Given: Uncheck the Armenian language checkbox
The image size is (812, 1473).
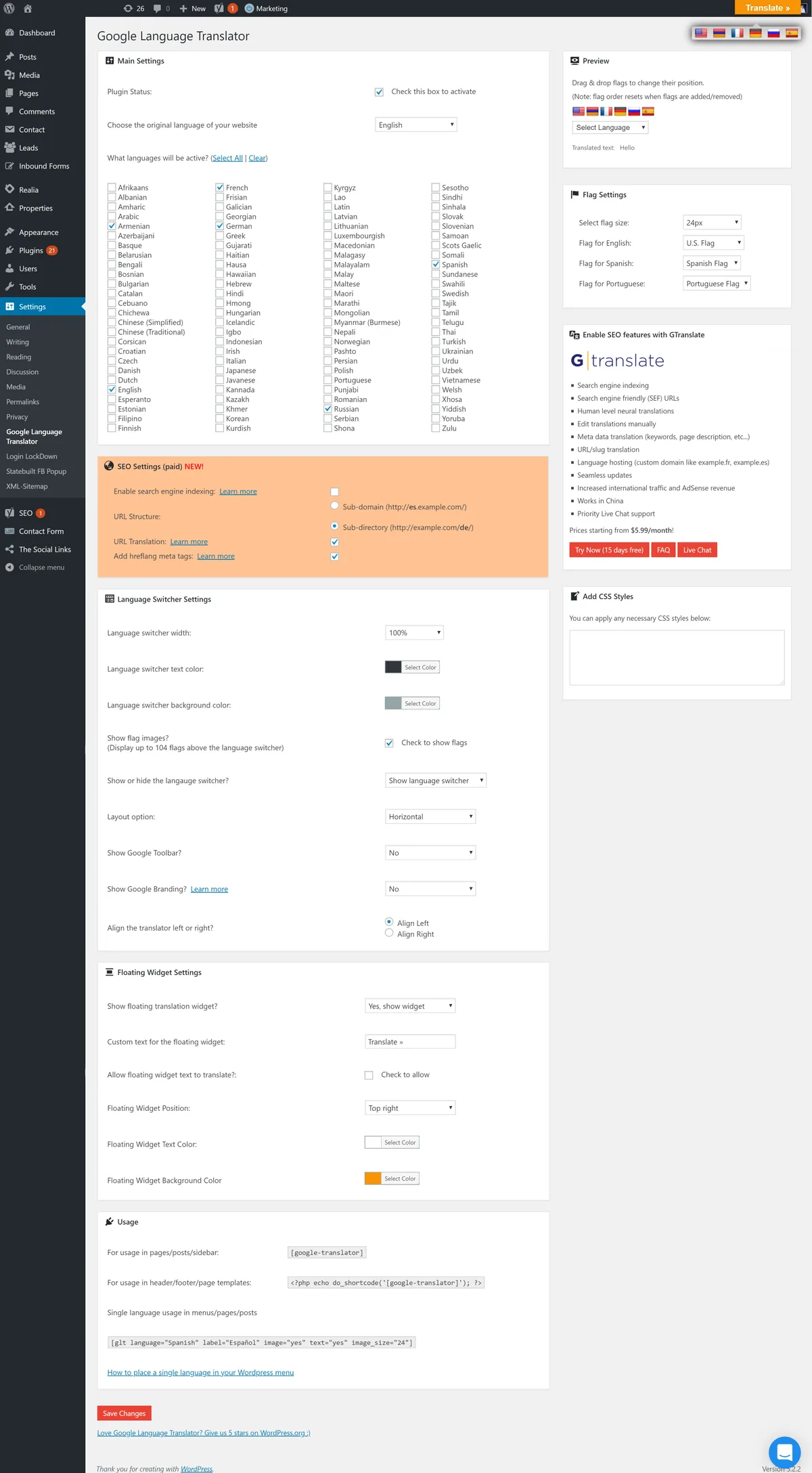Looking at the screenshot, I should tap(112, 226).
